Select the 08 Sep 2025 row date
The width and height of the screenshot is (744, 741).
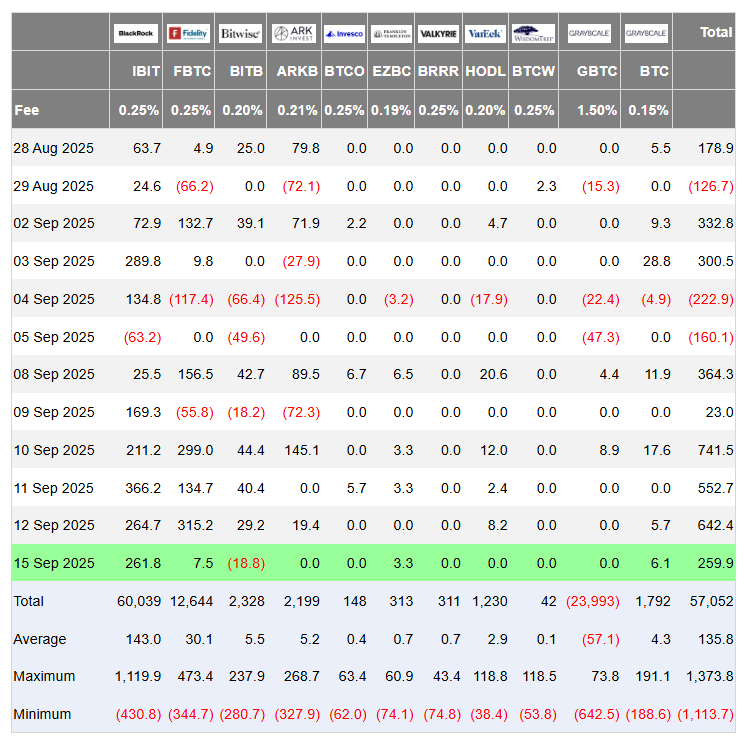click(54, 374)
